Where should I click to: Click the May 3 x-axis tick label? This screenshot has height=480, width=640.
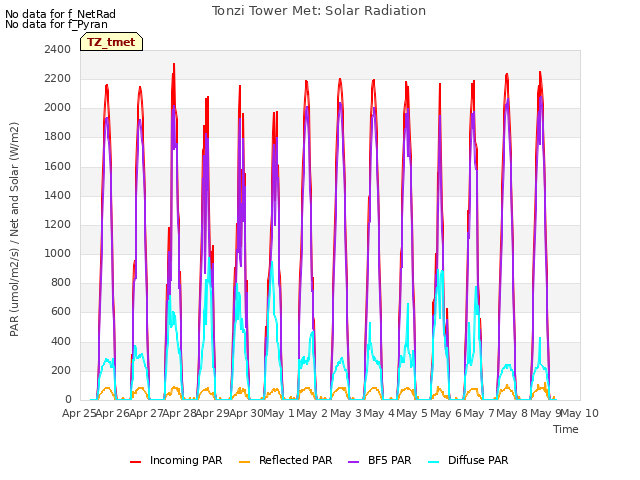point(346,413)
